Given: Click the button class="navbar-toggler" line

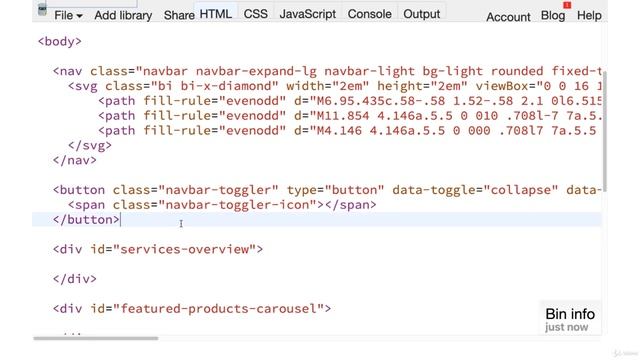Looking at the screenshot, I should 327,190.
